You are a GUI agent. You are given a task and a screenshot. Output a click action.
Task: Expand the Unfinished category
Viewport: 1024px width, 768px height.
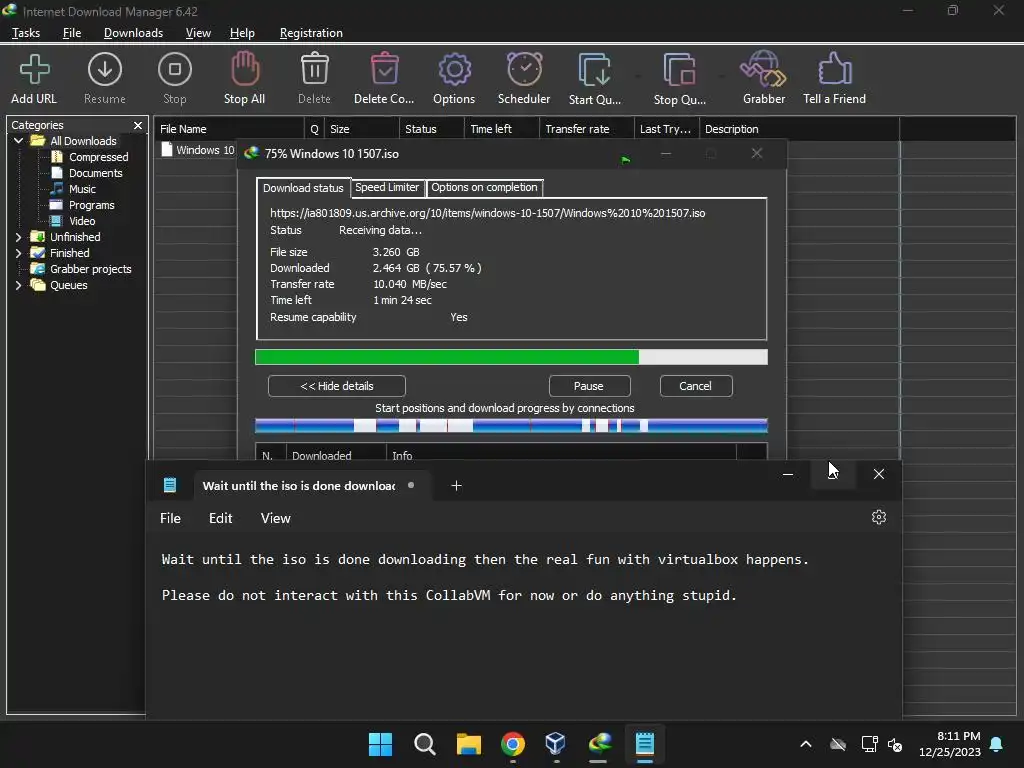pos(18,237)
